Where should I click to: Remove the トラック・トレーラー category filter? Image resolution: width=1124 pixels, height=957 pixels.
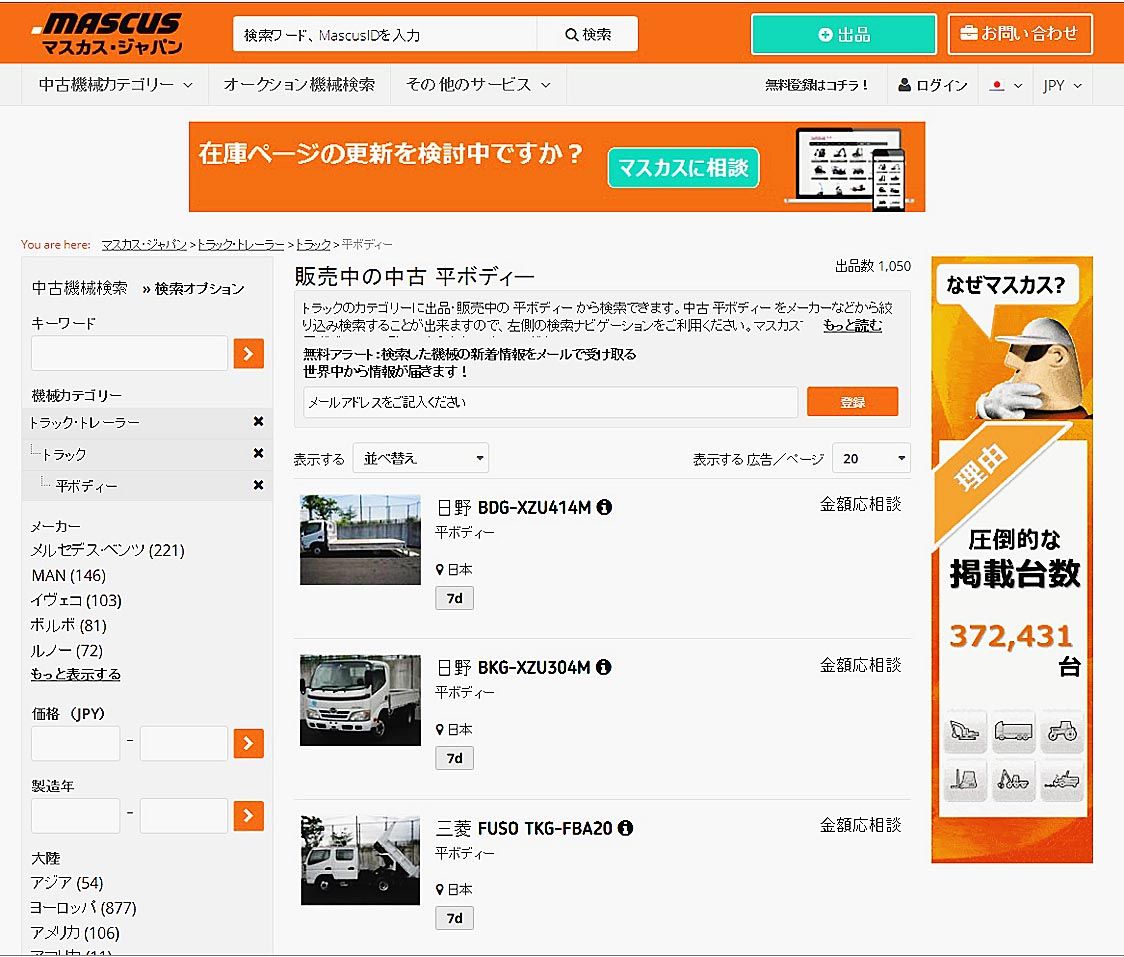pyautogui.click(x=258, y=422)
